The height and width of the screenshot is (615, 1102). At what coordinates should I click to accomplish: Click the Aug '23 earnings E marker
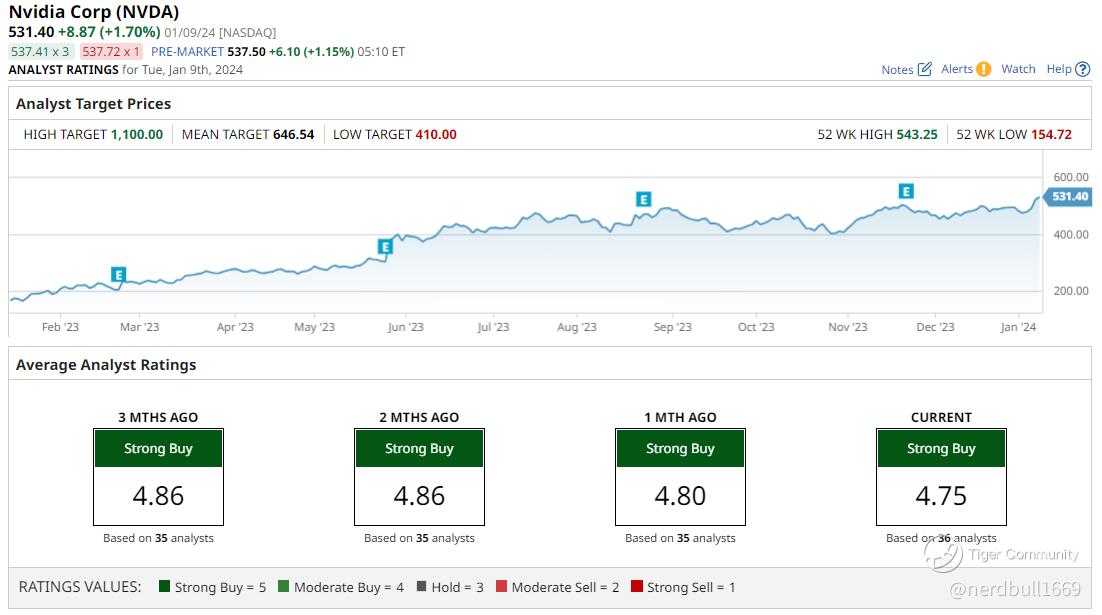click(643, 200)
